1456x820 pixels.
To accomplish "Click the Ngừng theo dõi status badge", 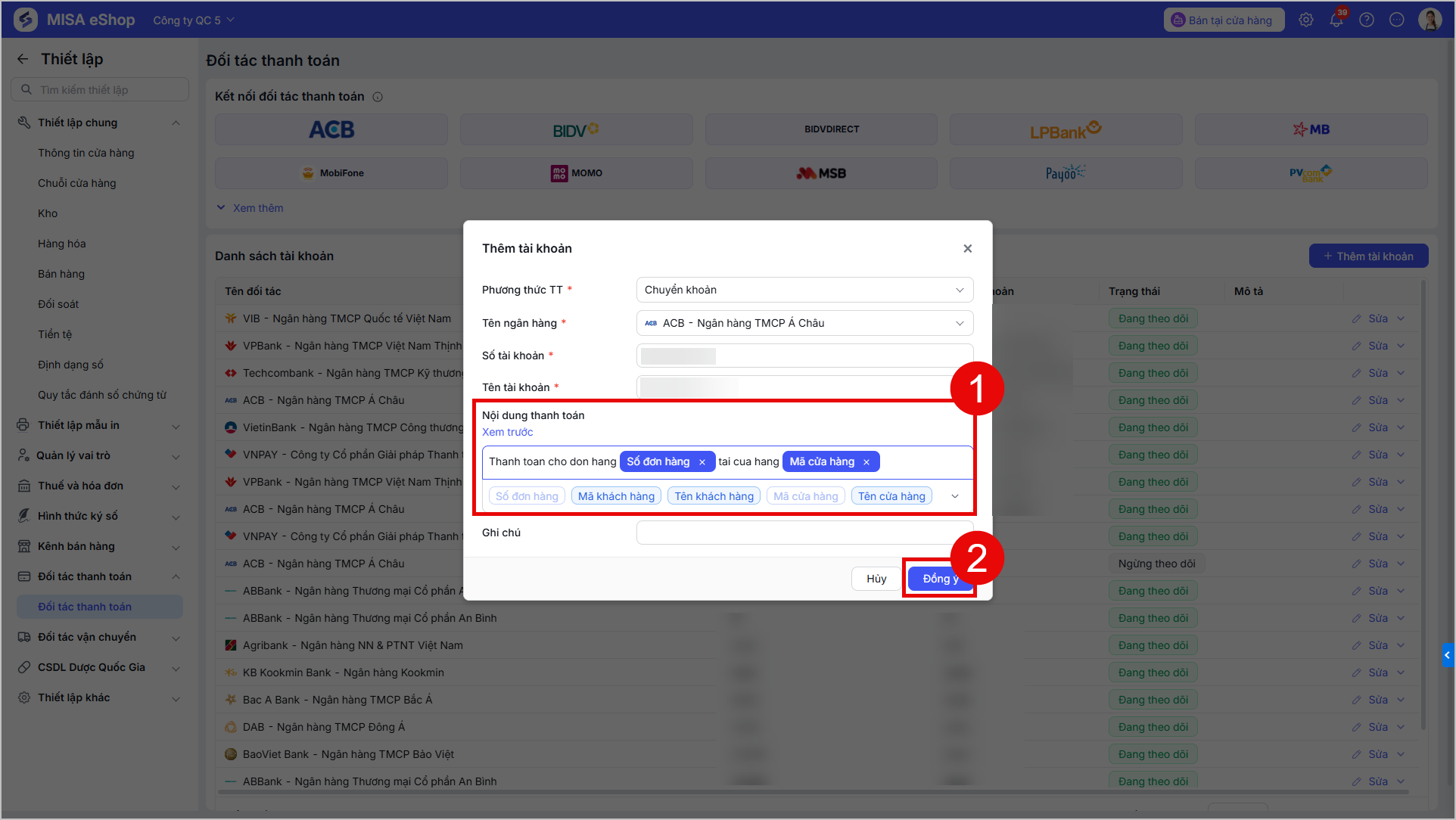I will 1157,564.
